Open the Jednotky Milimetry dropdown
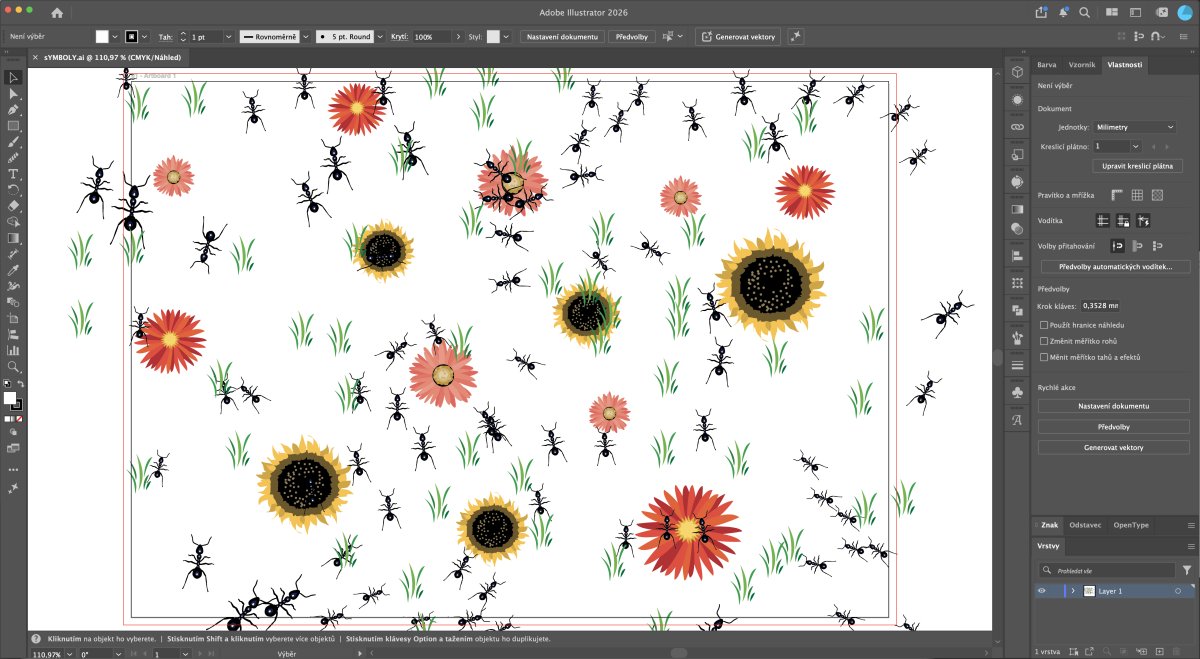The width and height of the screenshot is (1200, 659). pos(1134,127)
